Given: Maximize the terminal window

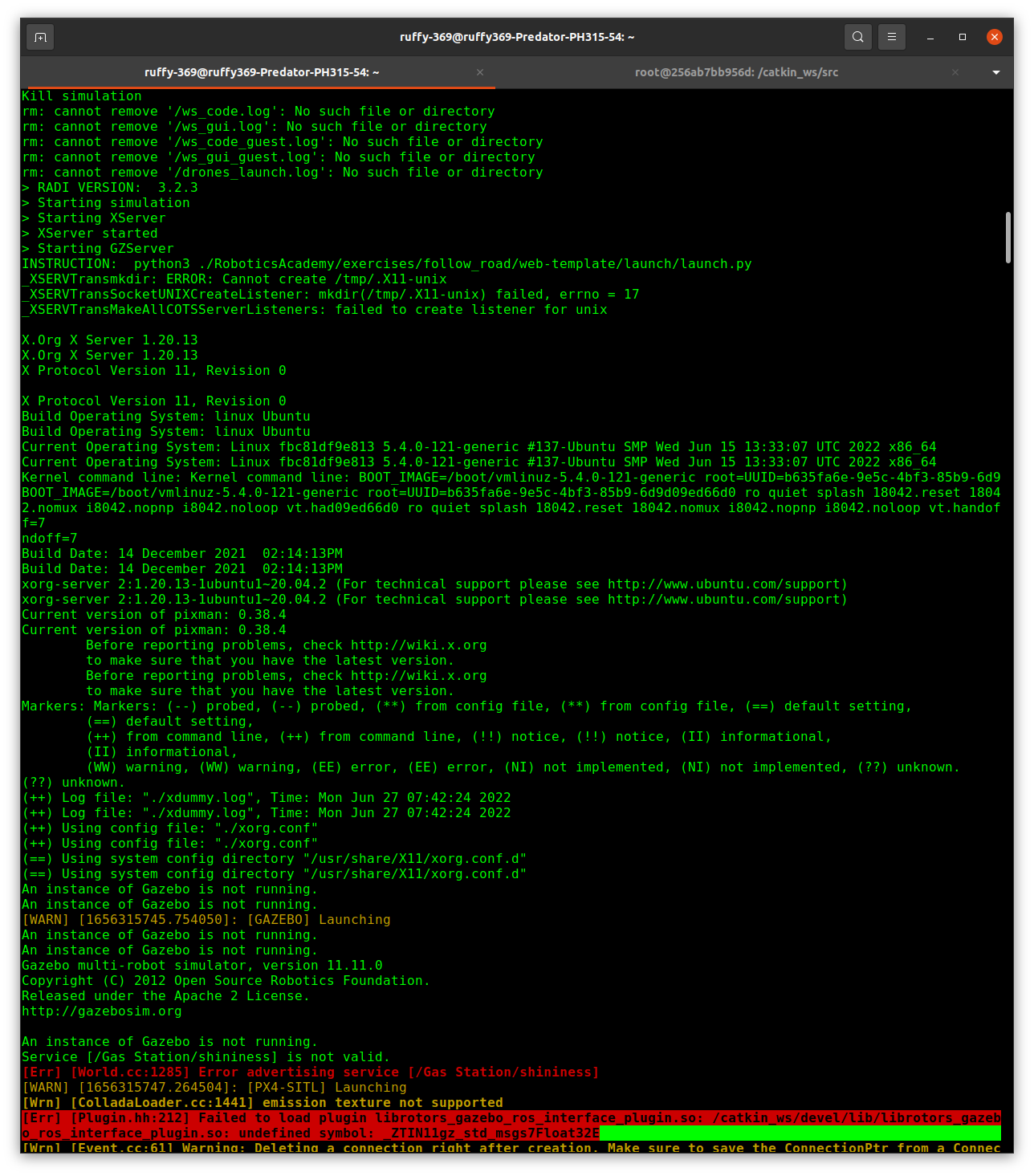Looking at the screenshot, I should click(963, 37).
